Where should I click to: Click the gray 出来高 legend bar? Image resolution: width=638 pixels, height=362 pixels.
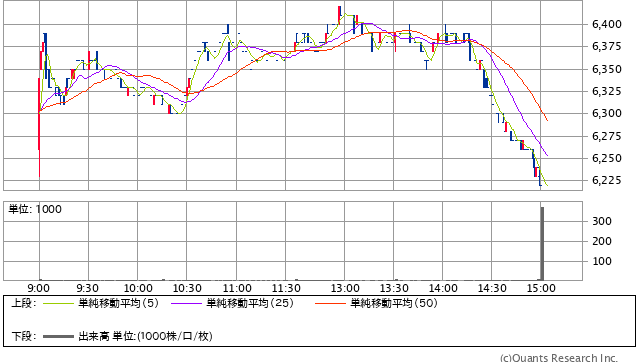58,336
